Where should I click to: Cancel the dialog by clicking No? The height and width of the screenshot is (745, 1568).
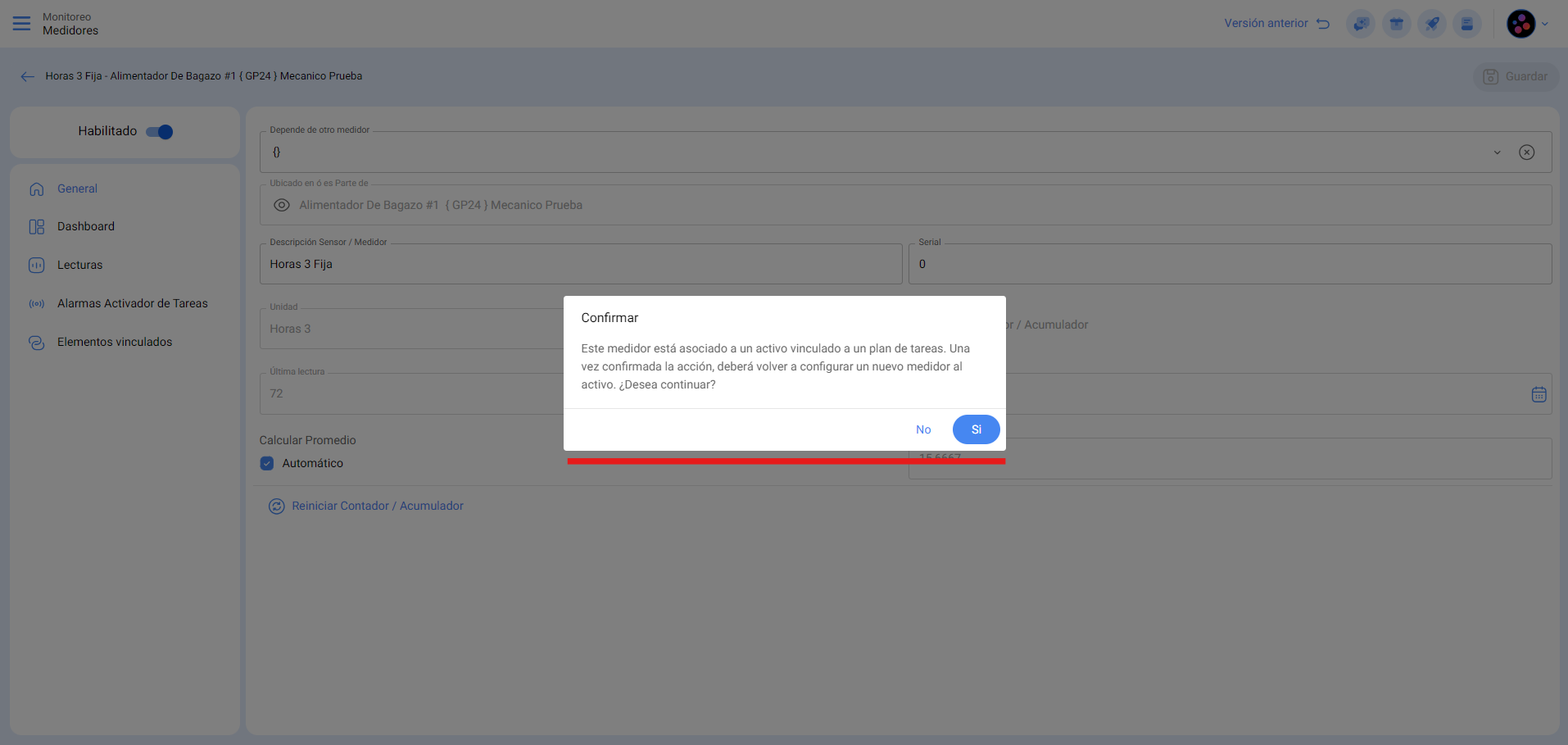[923, 429]
